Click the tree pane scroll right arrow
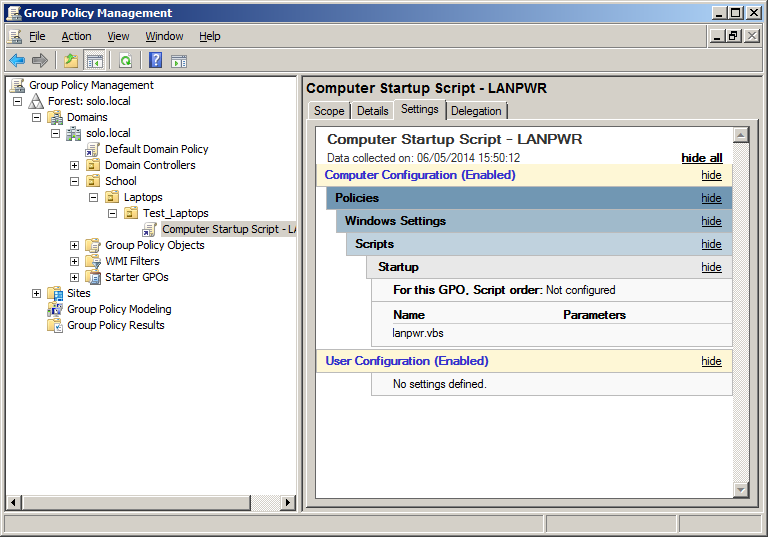 click(x=288, y=503)
